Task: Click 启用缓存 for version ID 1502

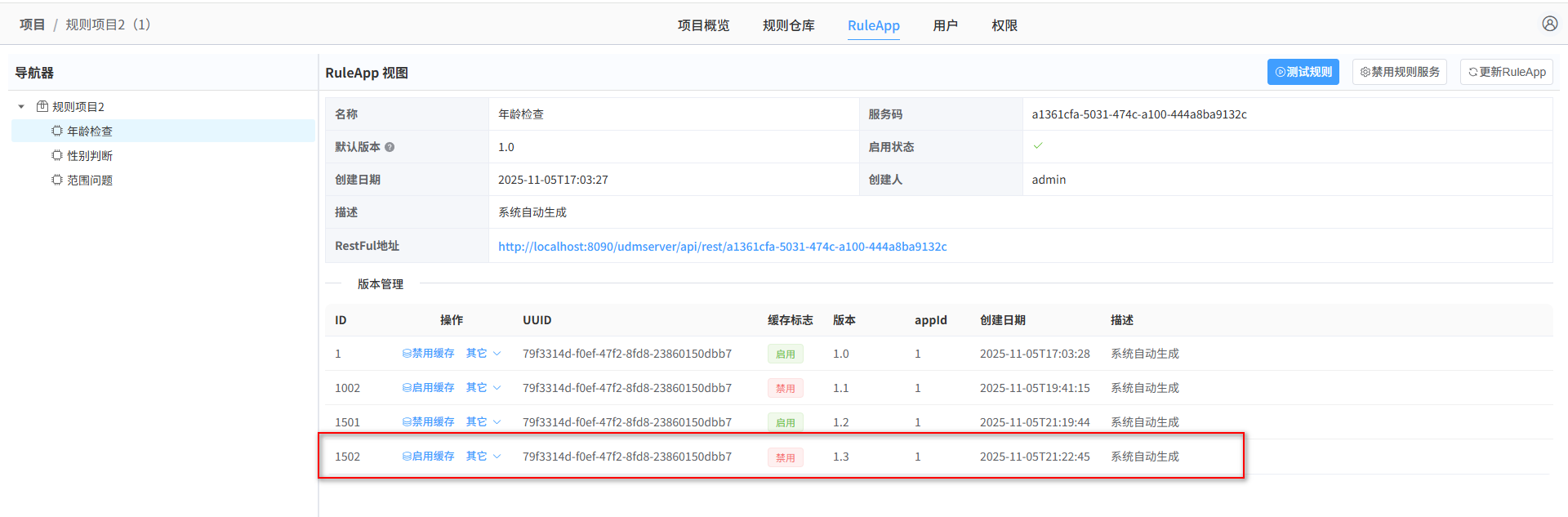Action: pos(428,457)
